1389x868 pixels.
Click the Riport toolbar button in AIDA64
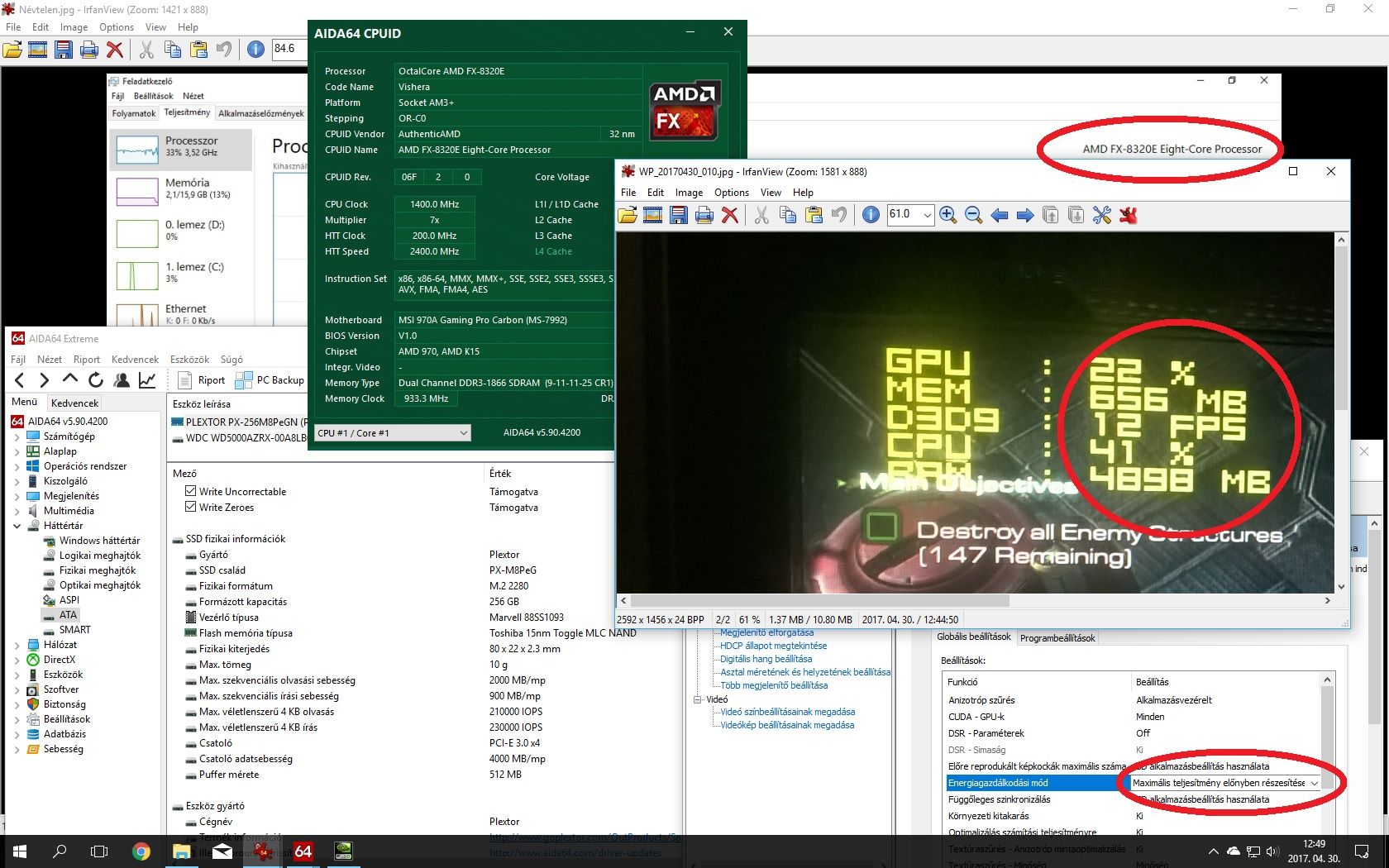pyautogui.click(x=202, y=380)
